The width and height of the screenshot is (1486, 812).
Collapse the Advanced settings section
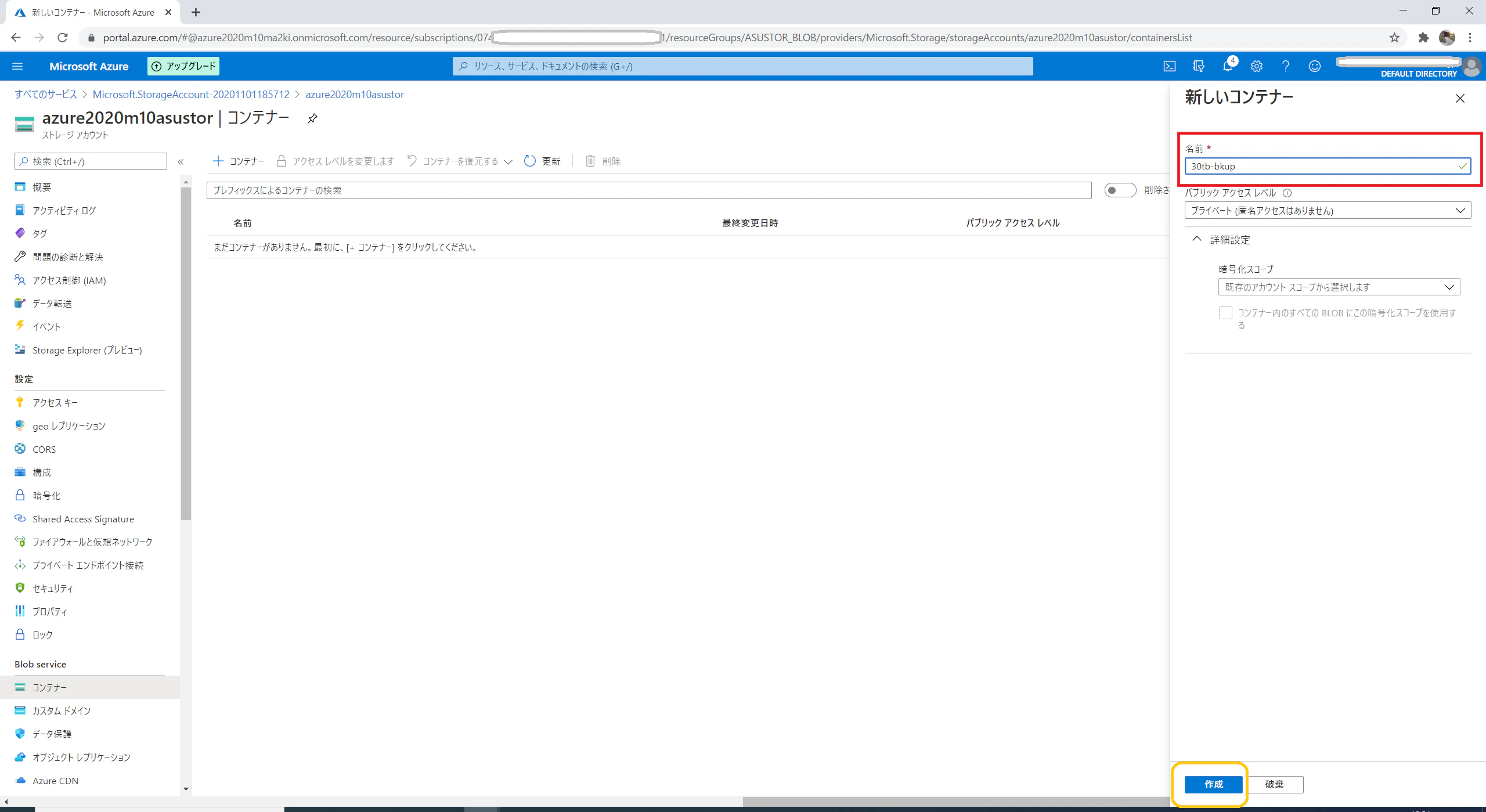click(x=1221, y=239)
